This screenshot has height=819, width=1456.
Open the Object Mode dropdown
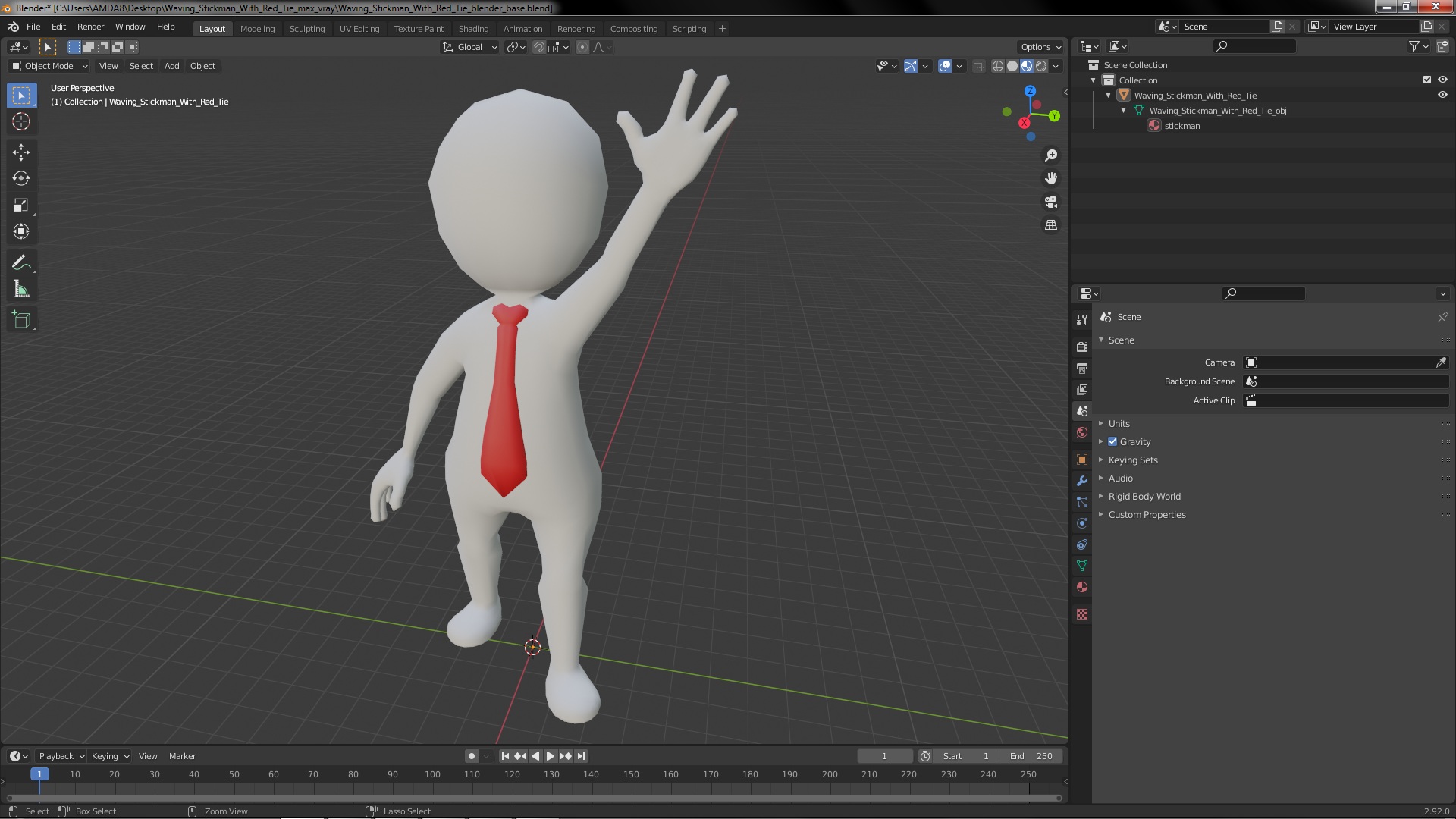(x=49, y=66)
